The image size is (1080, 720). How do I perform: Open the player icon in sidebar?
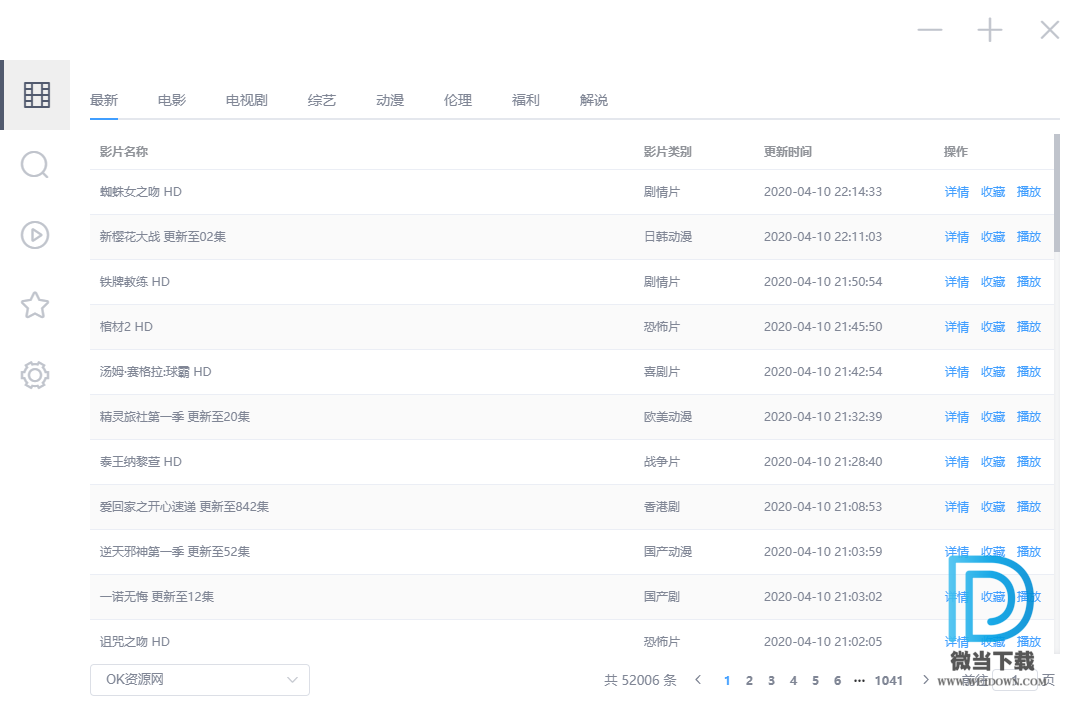click(35, 235)
